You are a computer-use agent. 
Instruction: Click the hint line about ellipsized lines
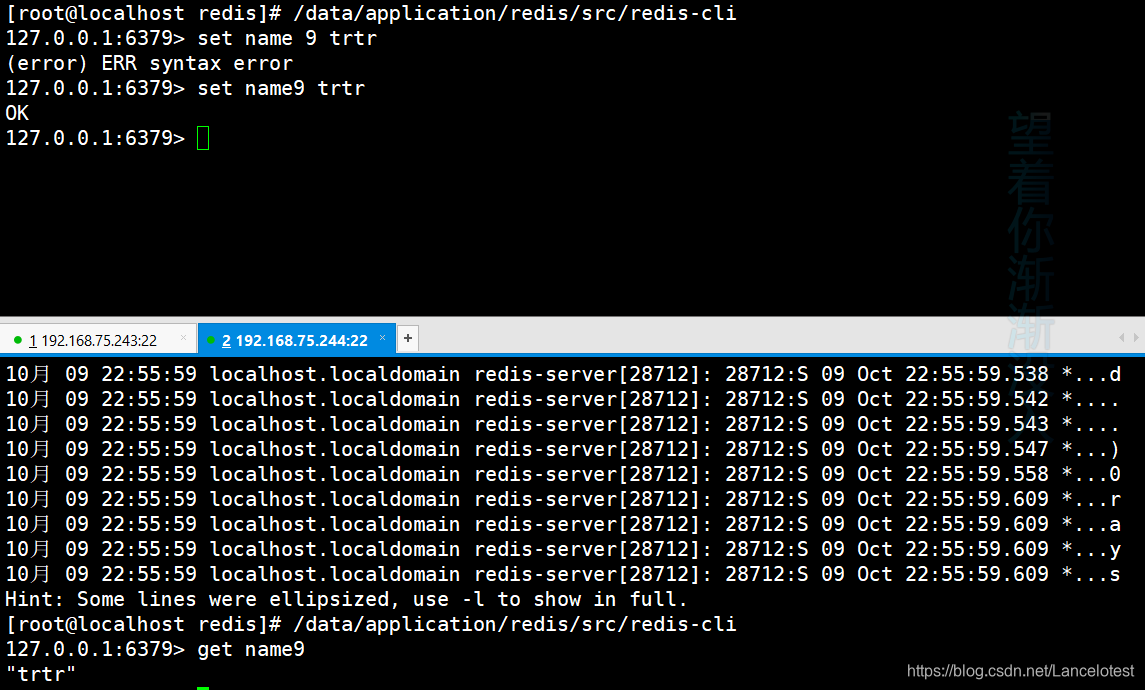(346, 599)
